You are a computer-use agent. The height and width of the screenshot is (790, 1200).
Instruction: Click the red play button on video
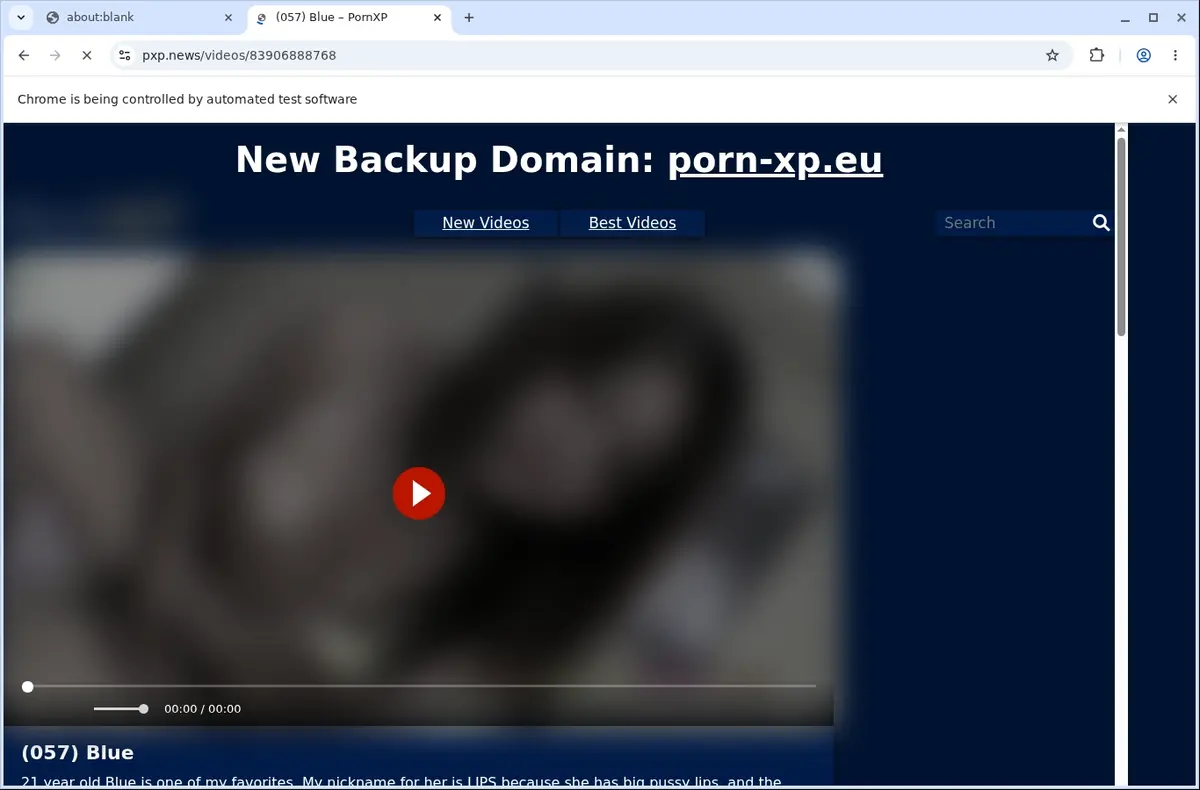(418, 493)
